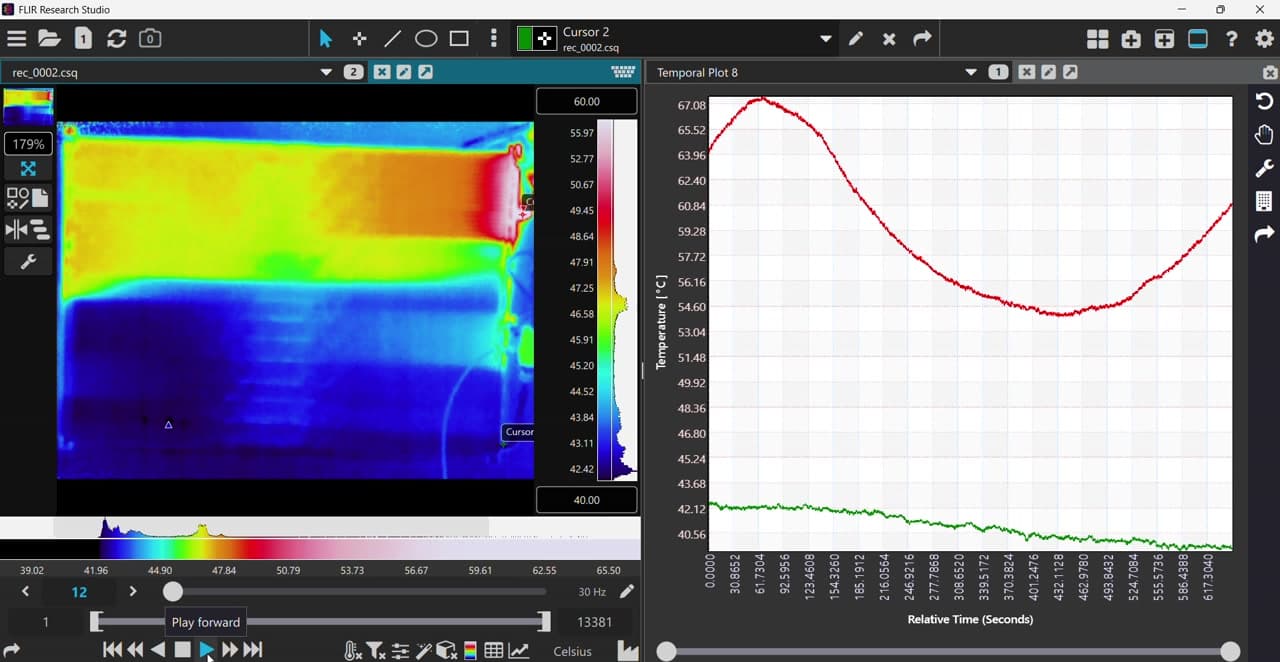The height and width of the screenshot is (662, 1280).
Task: Open help with the question mark icon
Action: (1232, 39)
